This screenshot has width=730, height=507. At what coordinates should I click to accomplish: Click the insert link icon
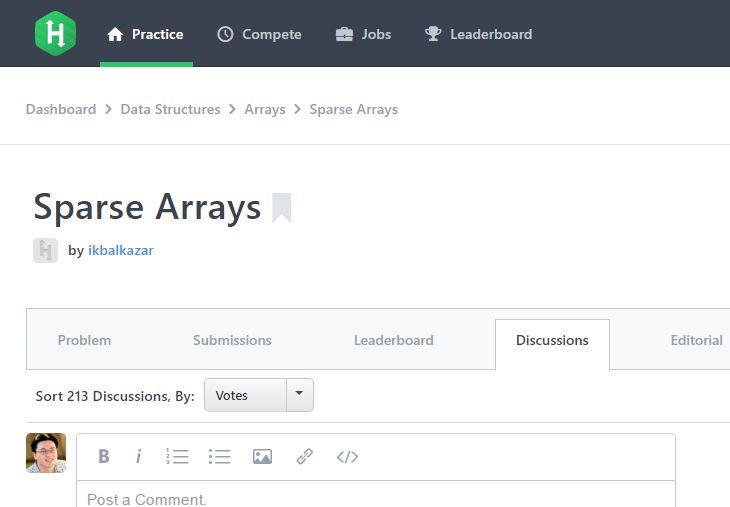click(305, 456)
